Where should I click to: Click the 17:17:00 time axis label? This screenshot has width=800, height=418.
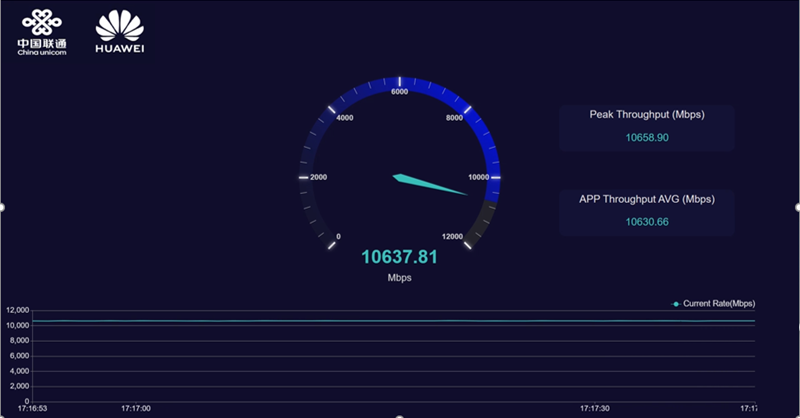136,408
